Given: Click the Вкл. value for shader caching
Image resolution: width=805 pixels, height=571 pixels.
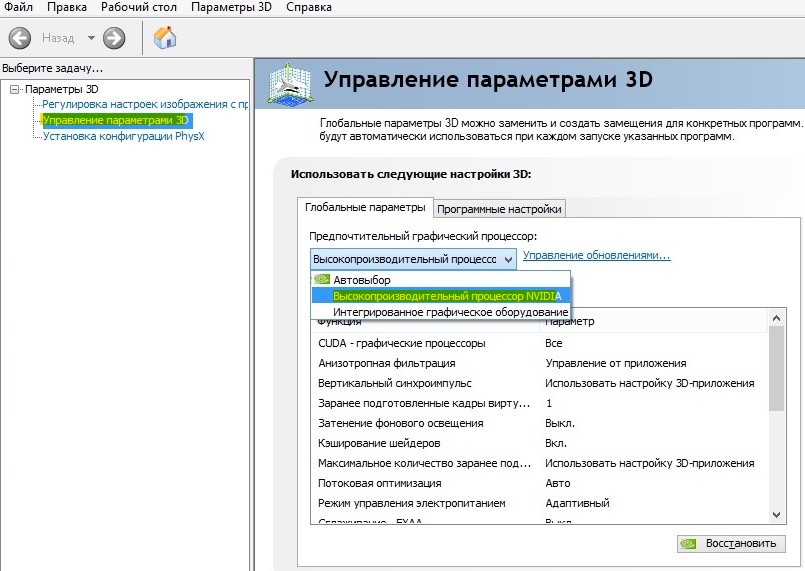Looking at the screenshot, I should (x=556, y=443).
